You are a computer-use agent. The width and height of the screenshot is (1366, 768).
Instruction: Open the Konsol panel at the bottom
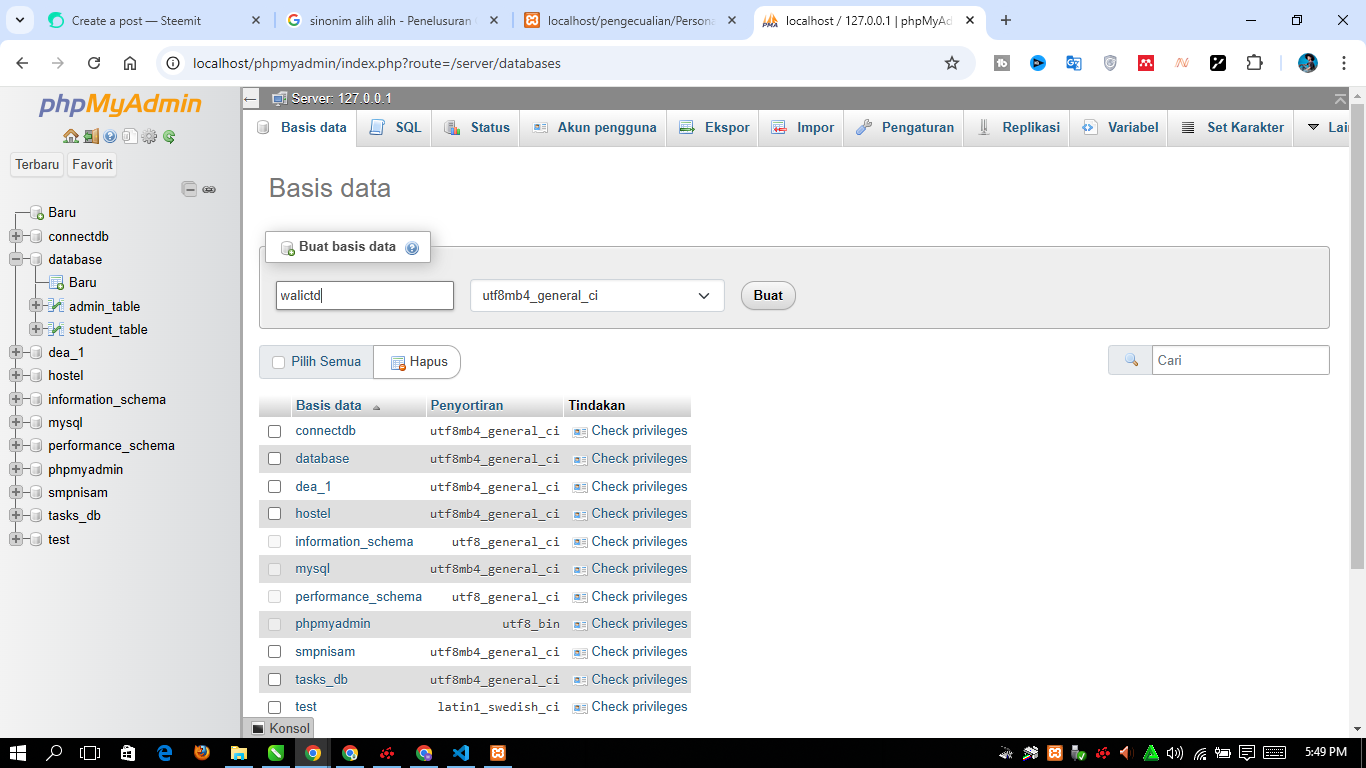click(x=281, y=729)
